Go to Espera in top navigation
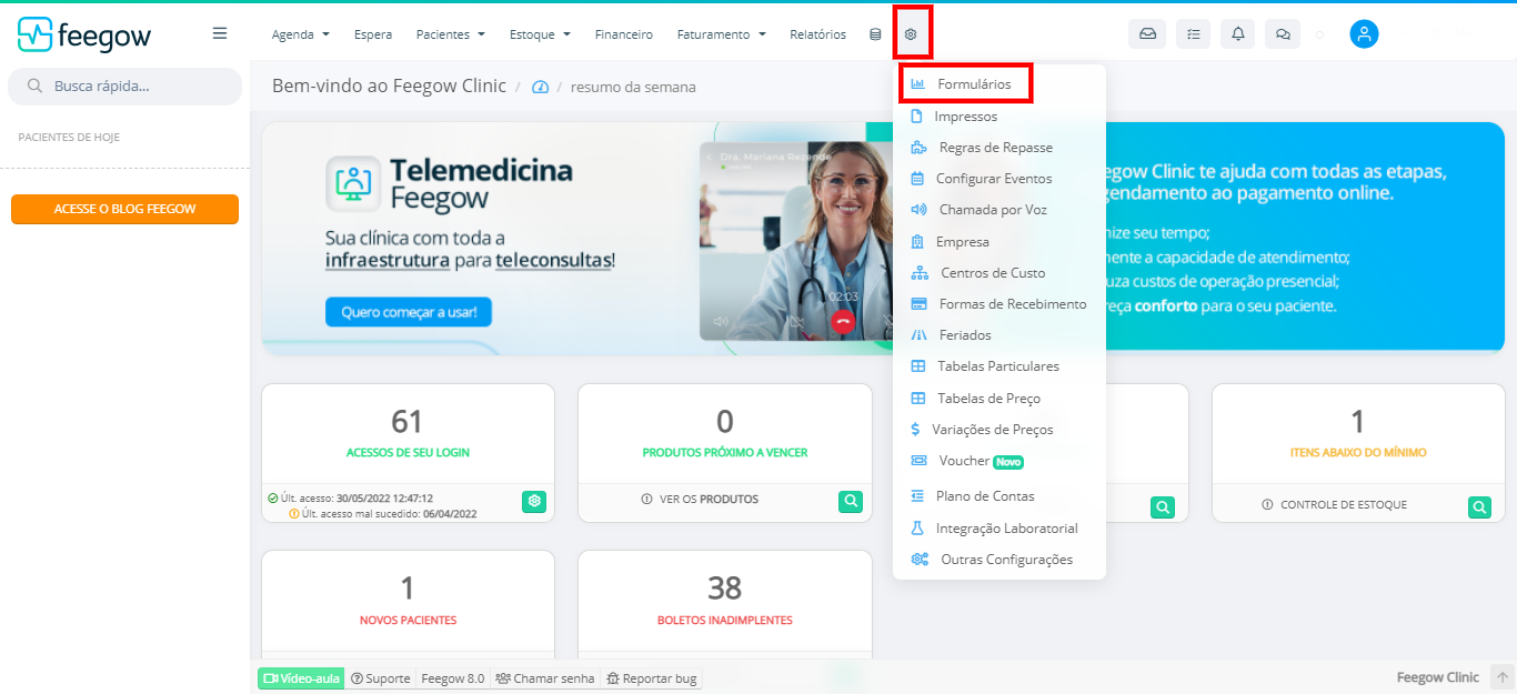Viewport: 1517px width, 694px height. click(x=373, y=34)
